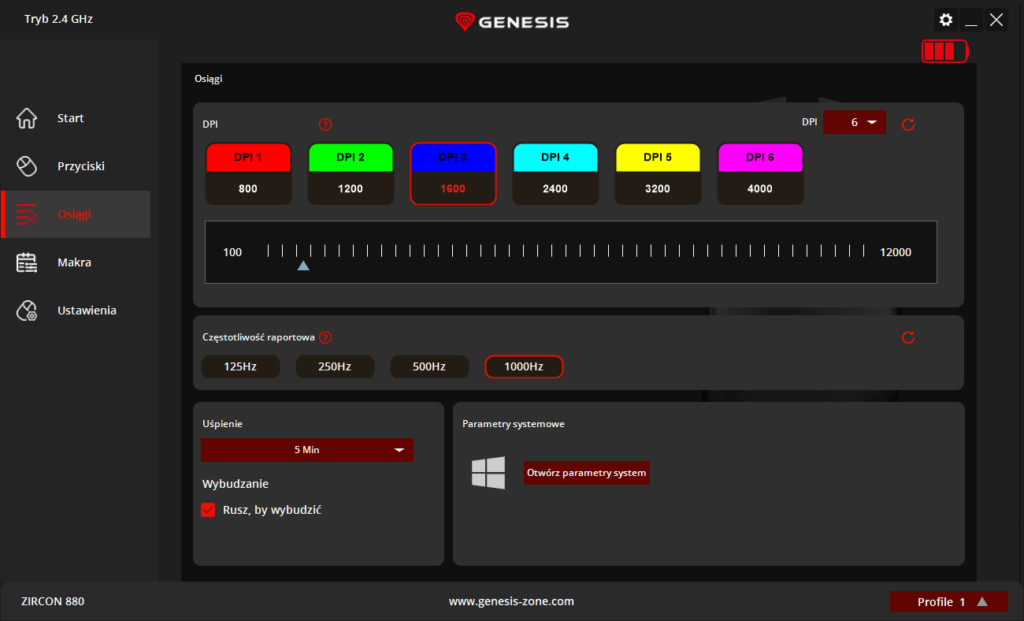Go to Start section
This screenshot has width=1024, height=621.
[x=76, y=118]
